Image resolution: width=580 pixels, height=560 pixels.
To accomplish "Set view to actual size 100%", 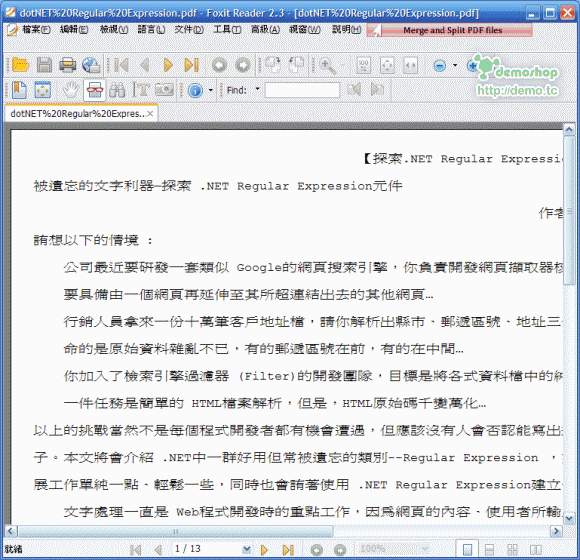I will tap(364, 66).
